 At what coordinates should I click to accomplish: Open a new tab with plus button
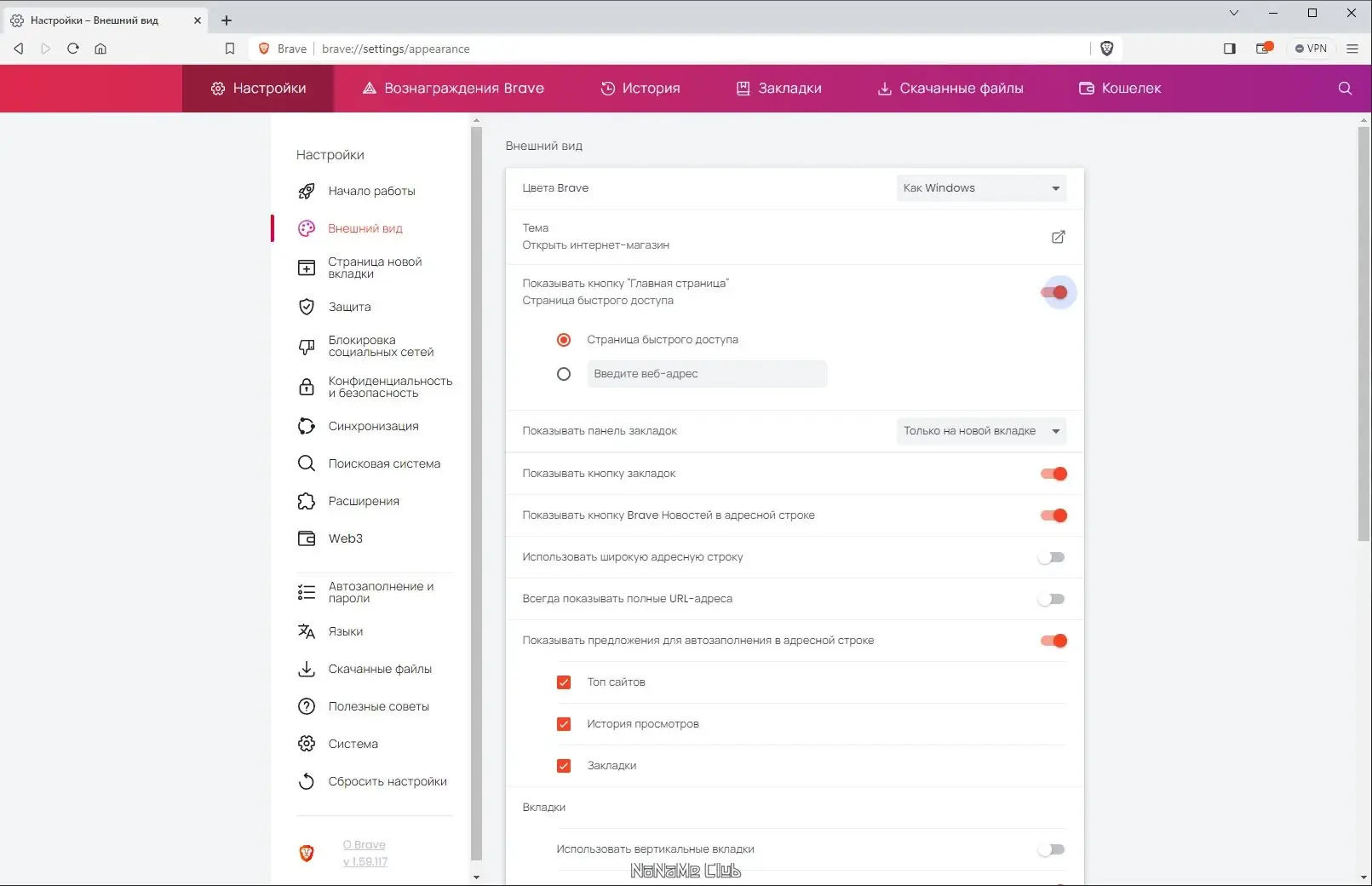tap(227, 20)
